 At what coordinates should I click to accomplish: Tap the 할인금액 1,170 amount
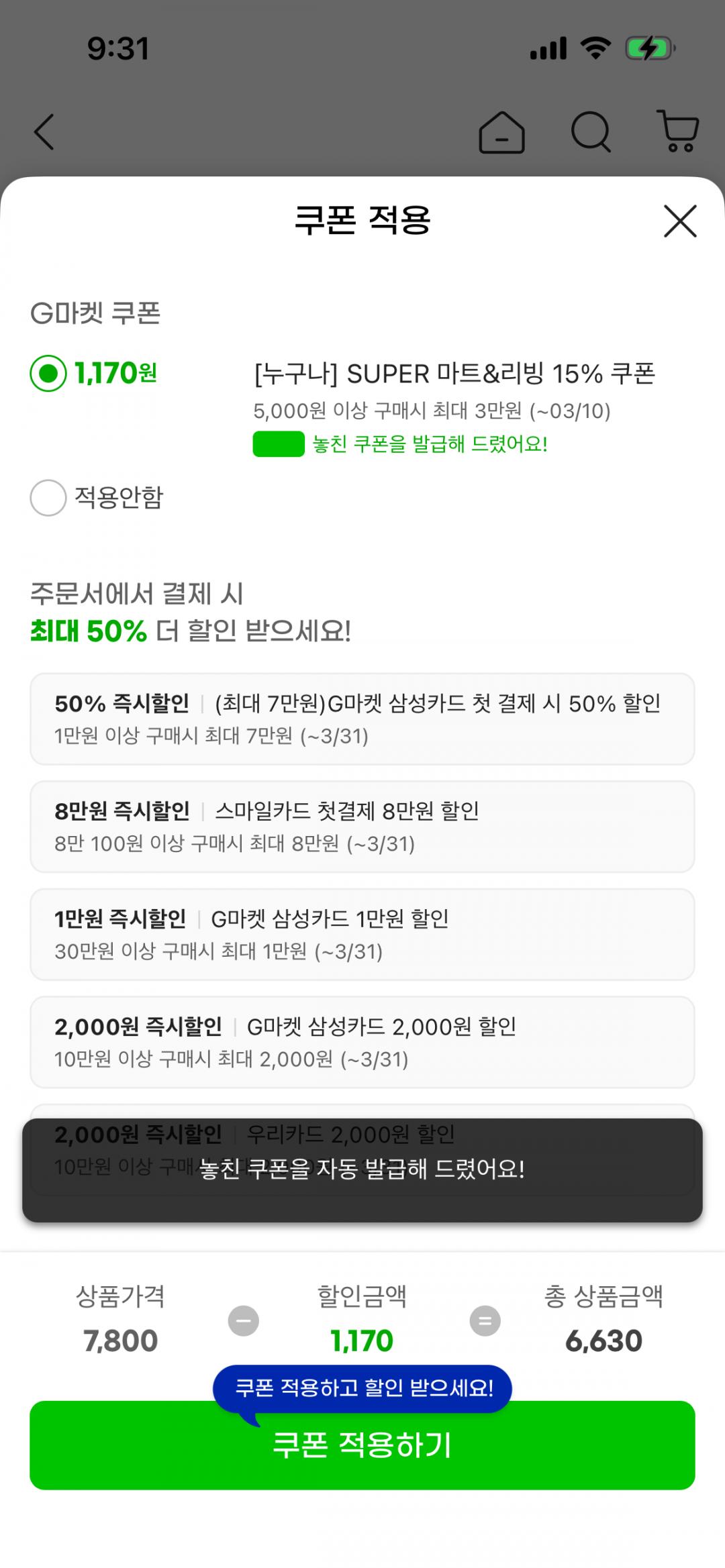[362, 1341]
